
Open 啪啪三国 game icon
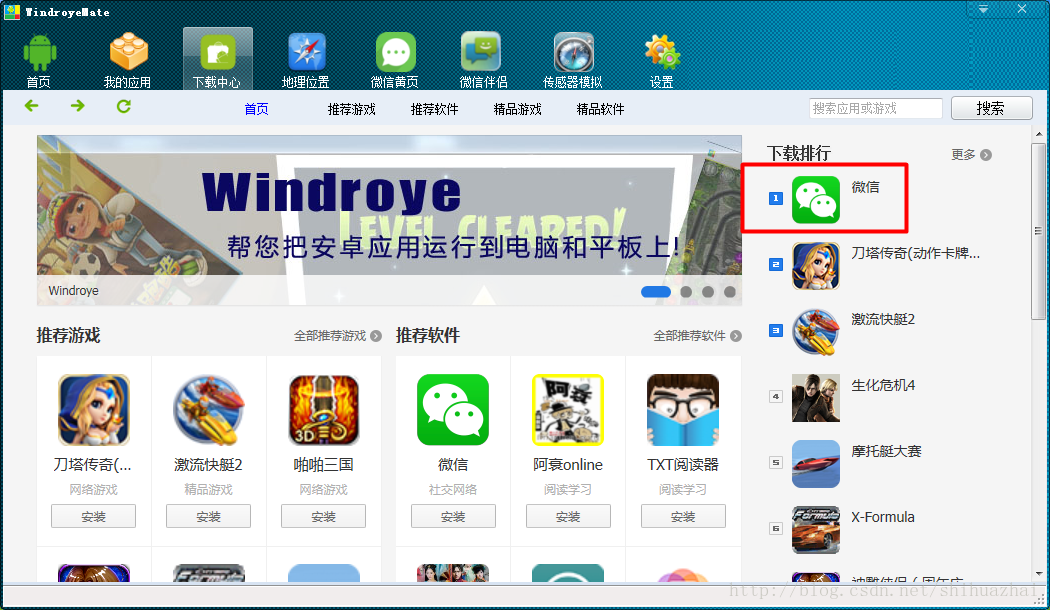(324, 410)
